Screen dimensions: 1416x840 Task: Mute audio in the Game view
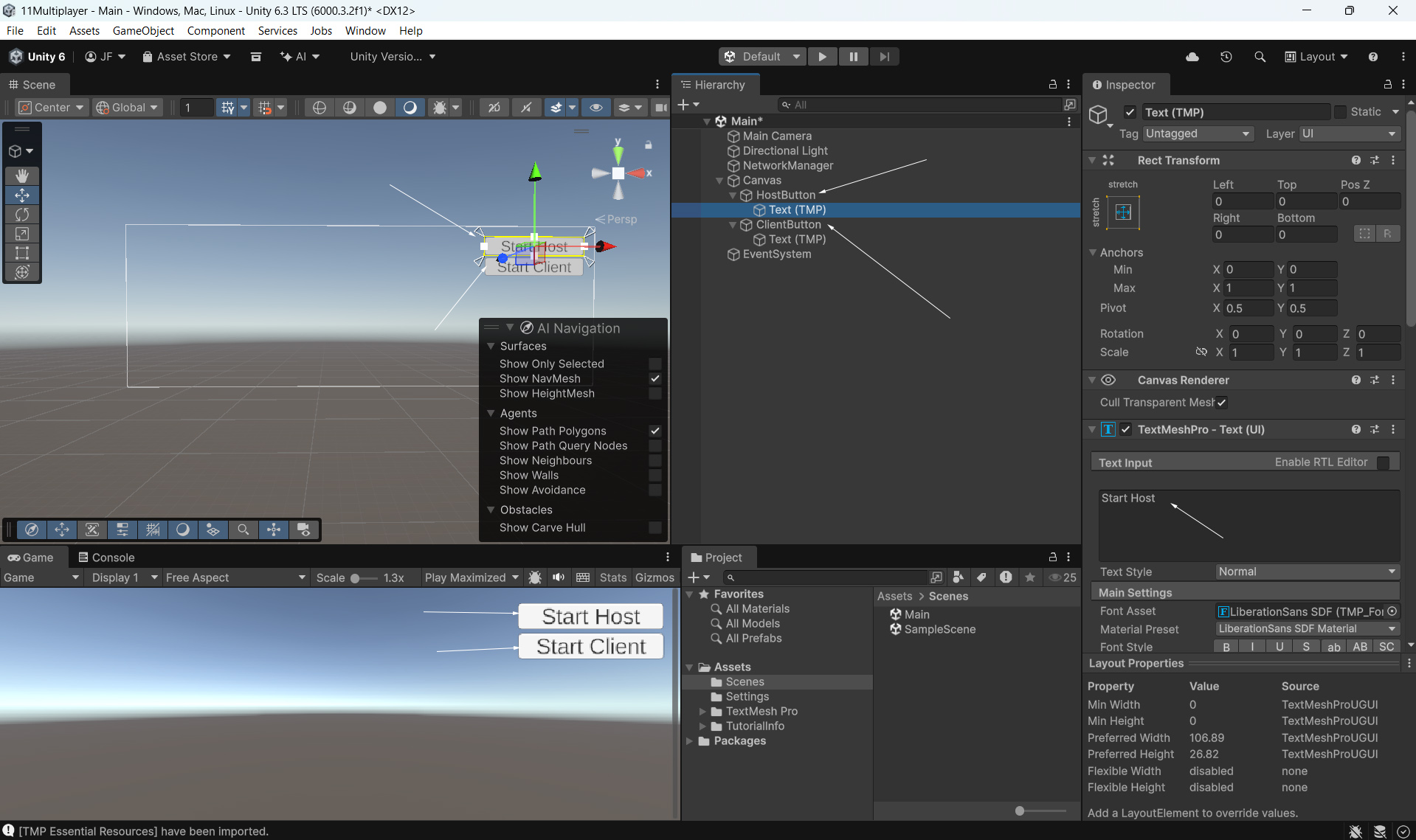(559, 577)
